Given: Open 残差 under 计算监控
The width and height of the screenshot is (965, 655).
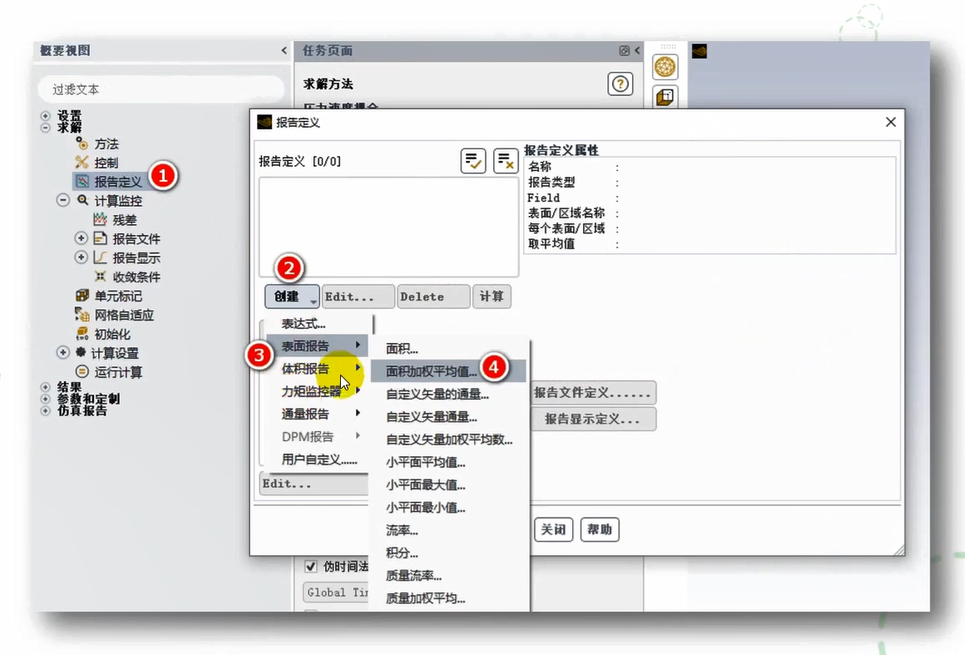Looking at the screenshot, I should (124, 220).
